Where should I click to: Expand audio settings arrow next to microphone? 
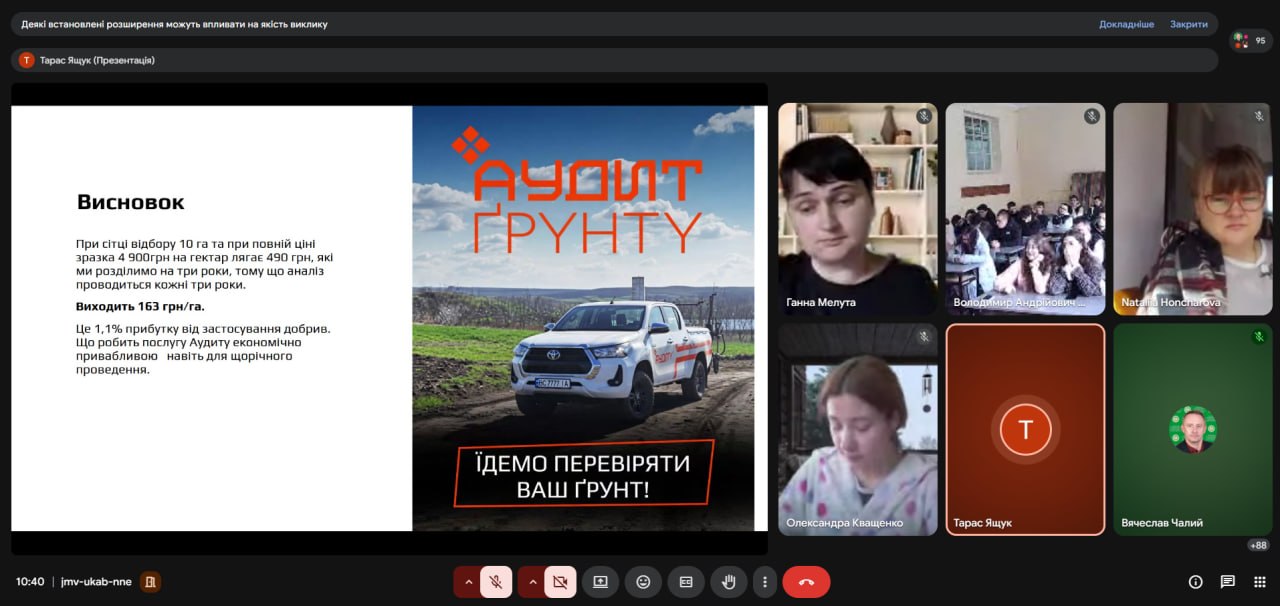pyautogui.click(x=467, y=581)
